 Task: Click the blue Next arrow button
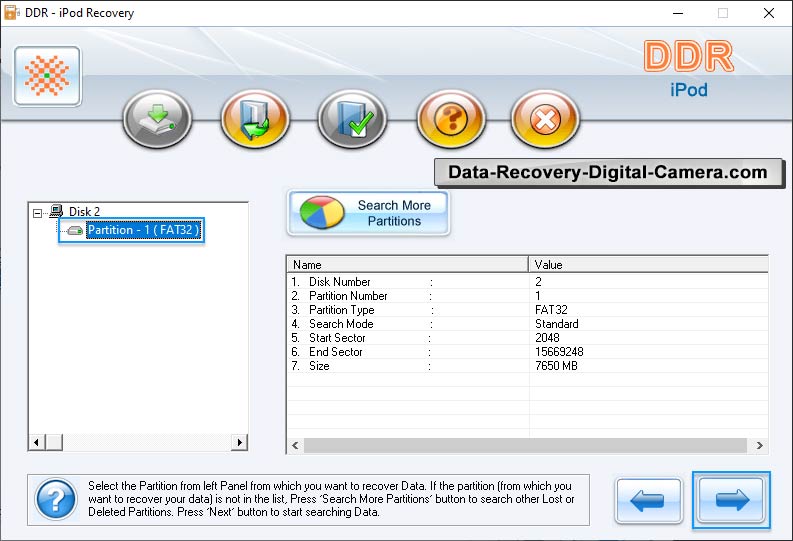coord(731,501)
